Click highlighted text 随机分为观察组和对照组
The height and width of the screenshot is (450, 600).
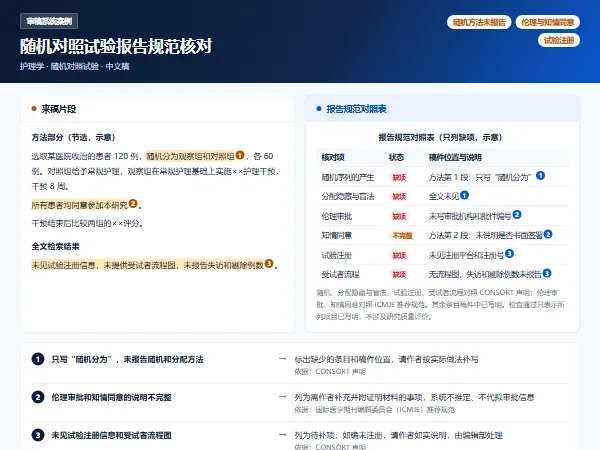(190, 156)
